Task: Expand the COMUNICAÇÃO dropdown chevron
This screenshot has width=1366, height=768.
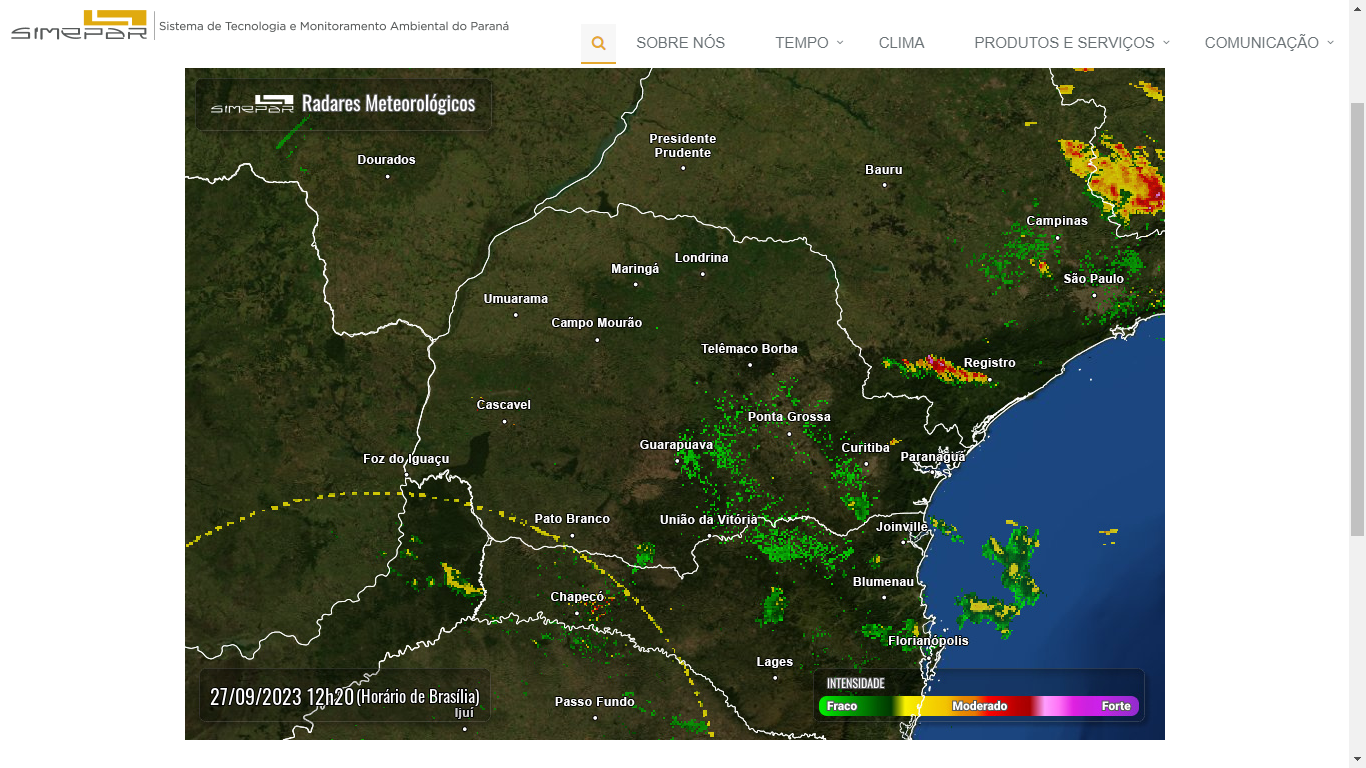Action: coord(1330,42)
